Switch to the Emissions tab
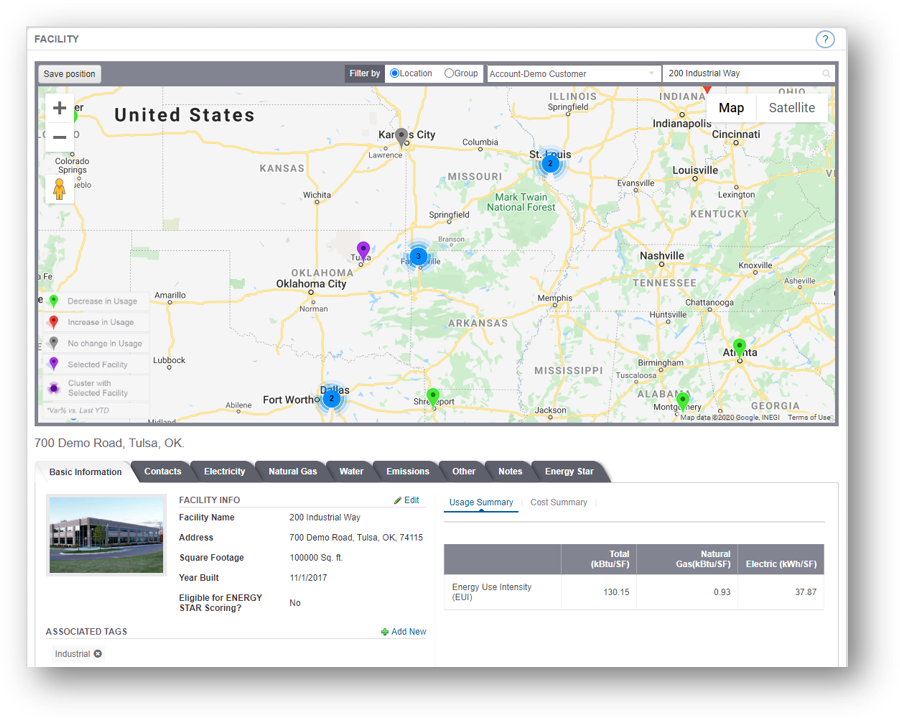Screen dimensions: 900x719 tap(406, 470)
